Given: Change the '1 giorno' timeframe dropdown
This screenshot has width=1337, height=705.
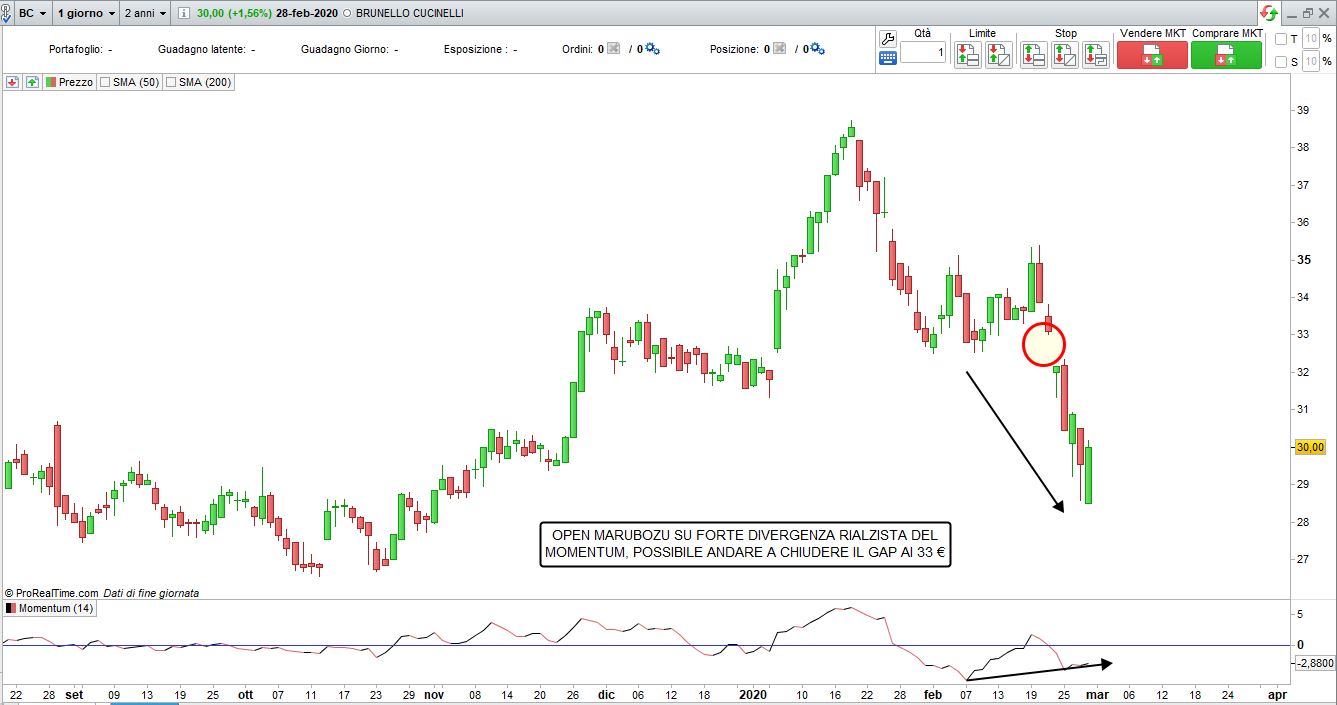Looking at the screenshot, I should point(84,13).
